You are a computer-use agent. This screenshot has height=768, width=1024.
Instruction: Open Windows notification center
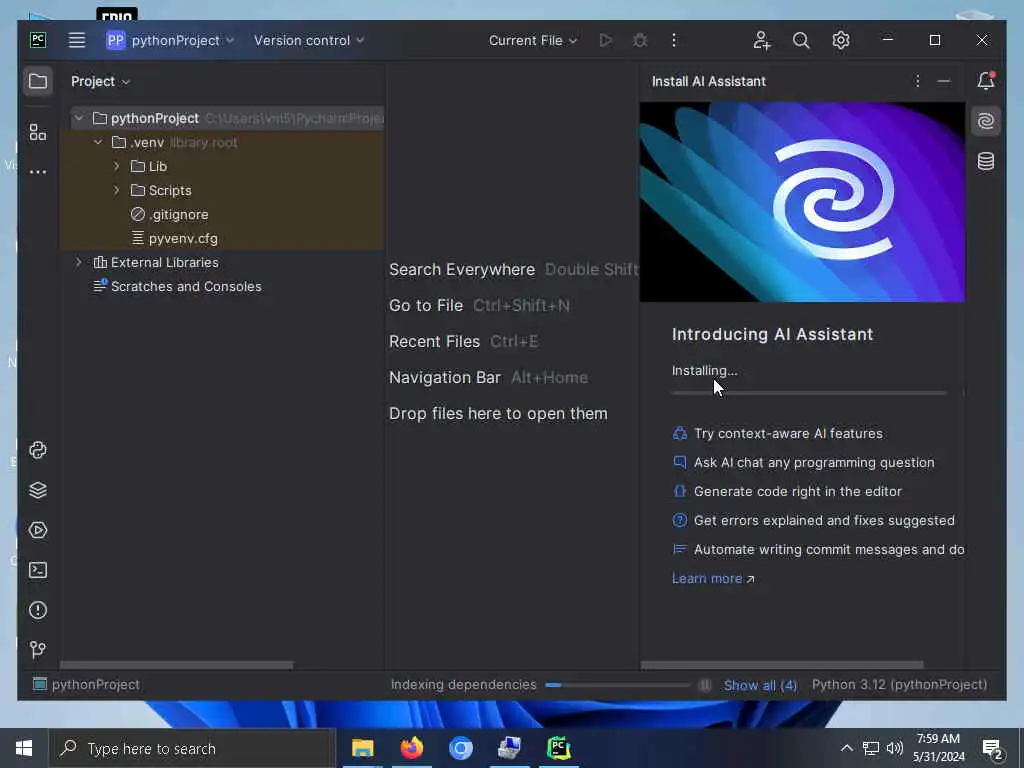[993, 750]
